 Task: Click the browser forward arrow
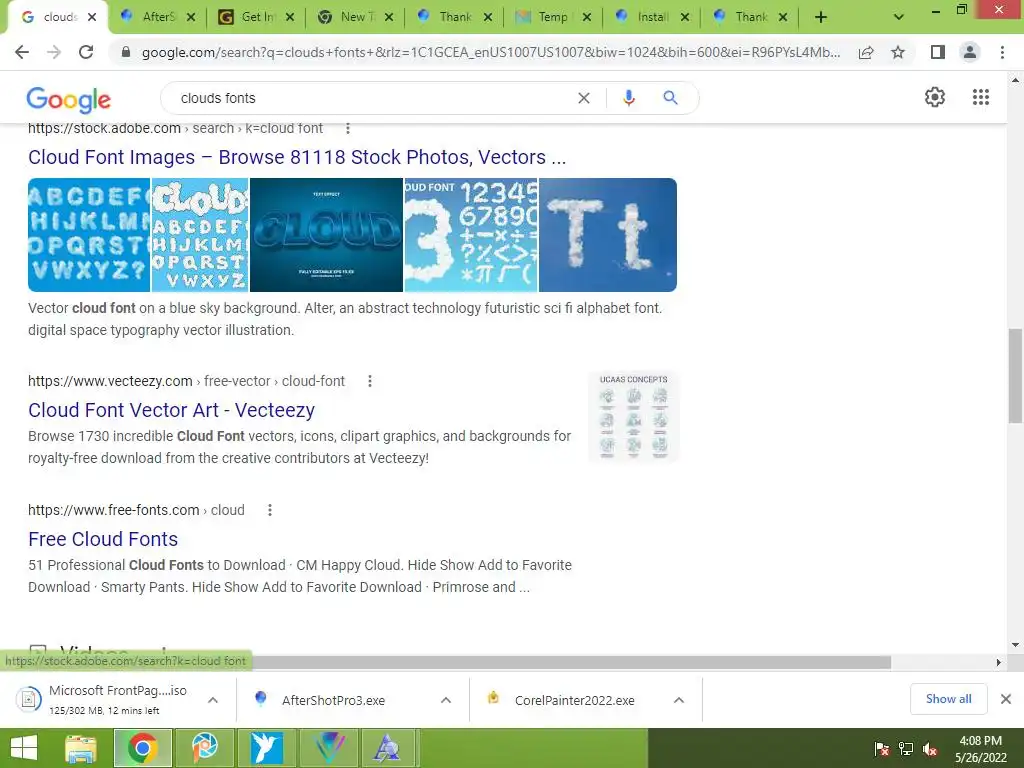pyautogui.click(x=54, y=52)
